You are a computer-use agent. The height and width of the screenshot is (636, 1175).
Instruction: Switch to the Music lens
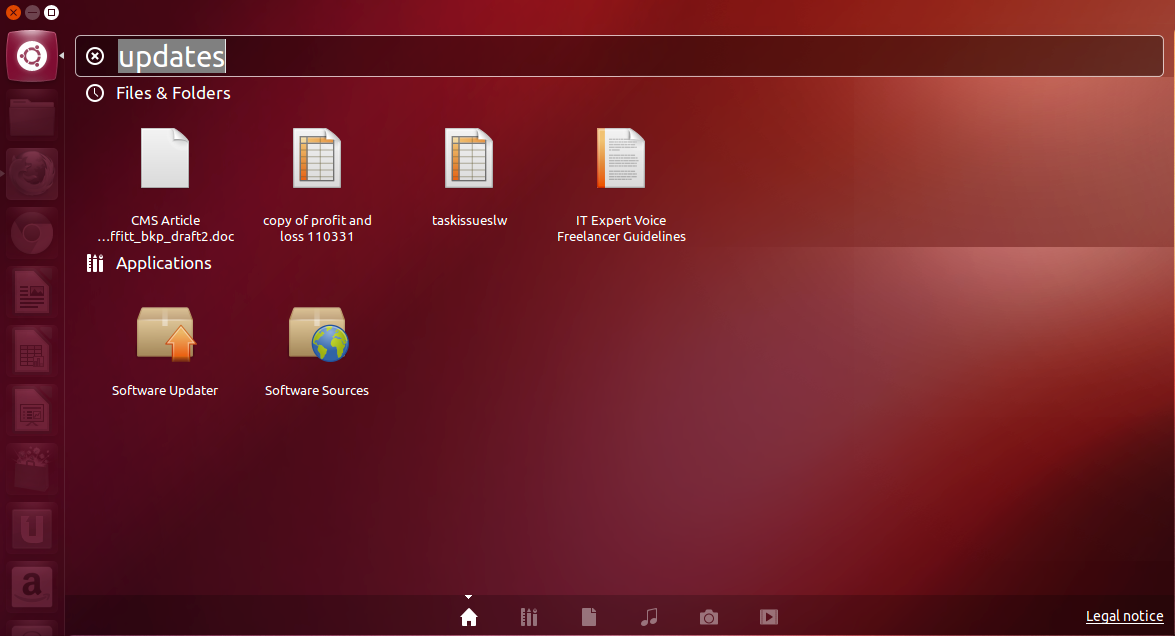[649, 617]
